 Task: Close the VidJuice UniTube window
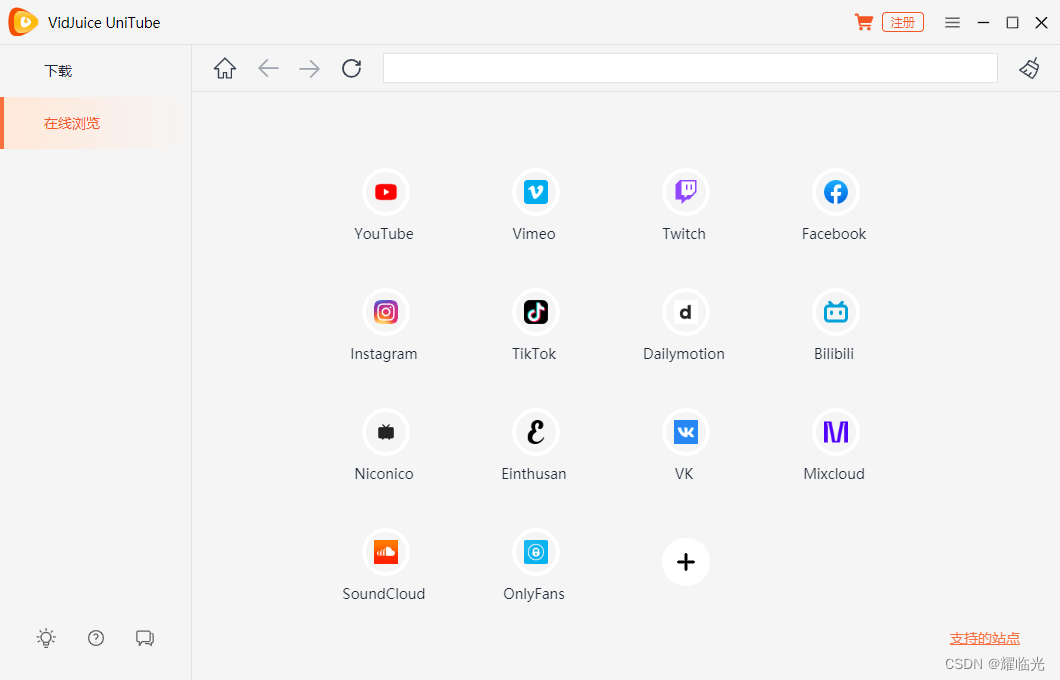(1042, 22)
